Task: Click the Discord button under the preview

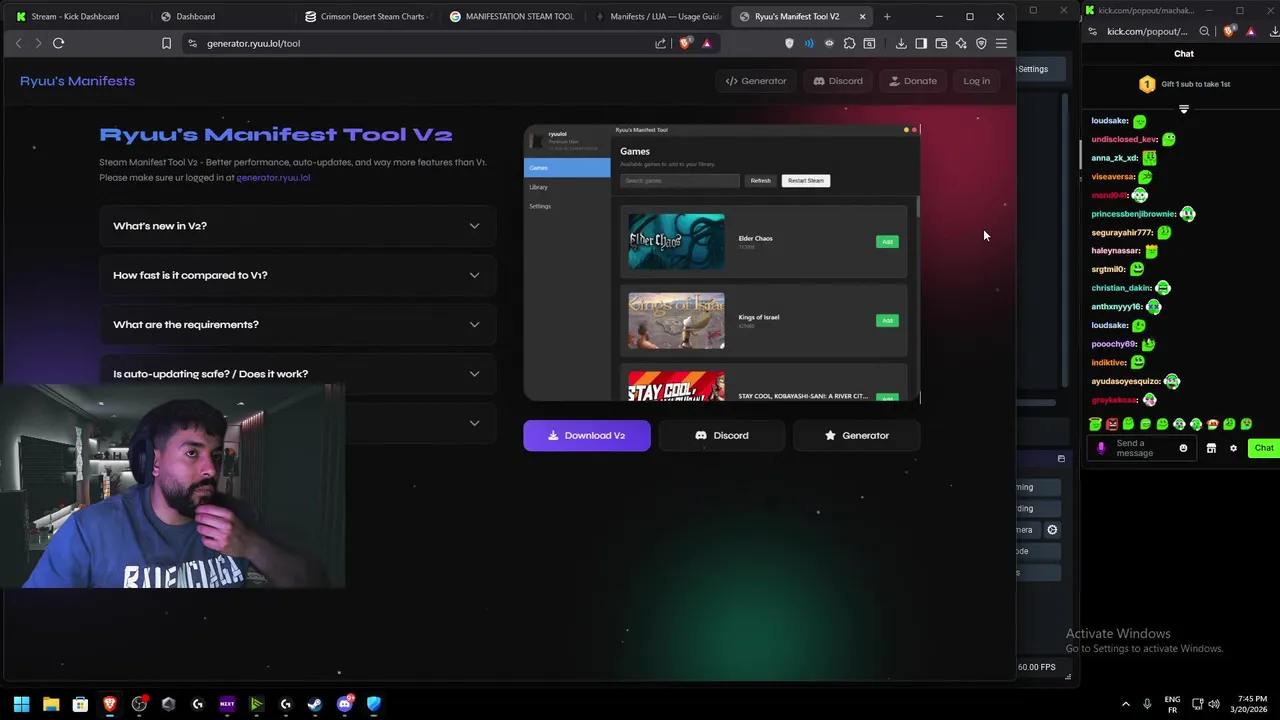Action: pyautogui.click(x=721, y=436)
